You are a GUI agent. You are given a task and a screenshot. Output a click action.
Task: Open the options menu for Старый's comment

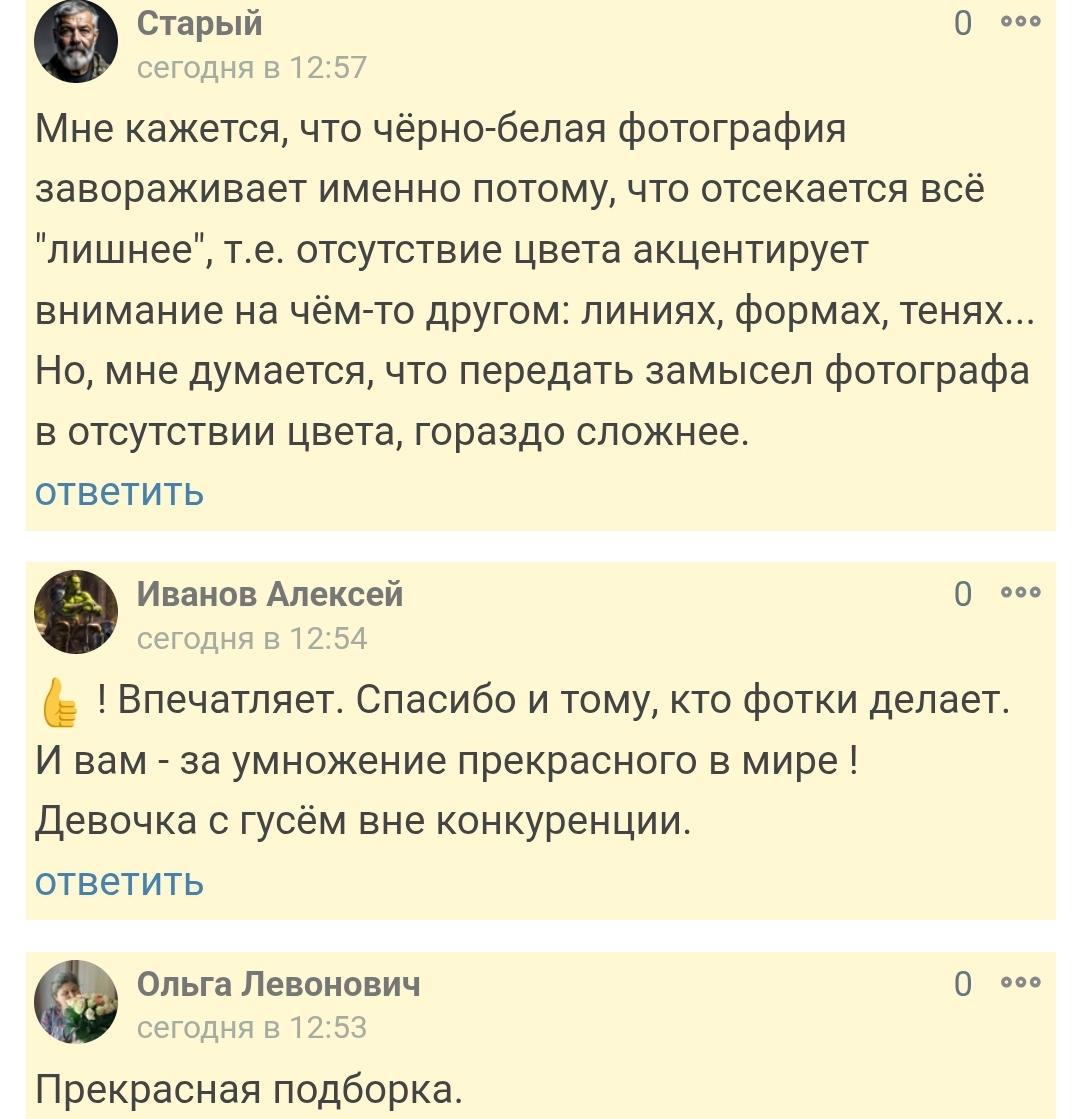pyautogui.click(x=1021, y=22)
